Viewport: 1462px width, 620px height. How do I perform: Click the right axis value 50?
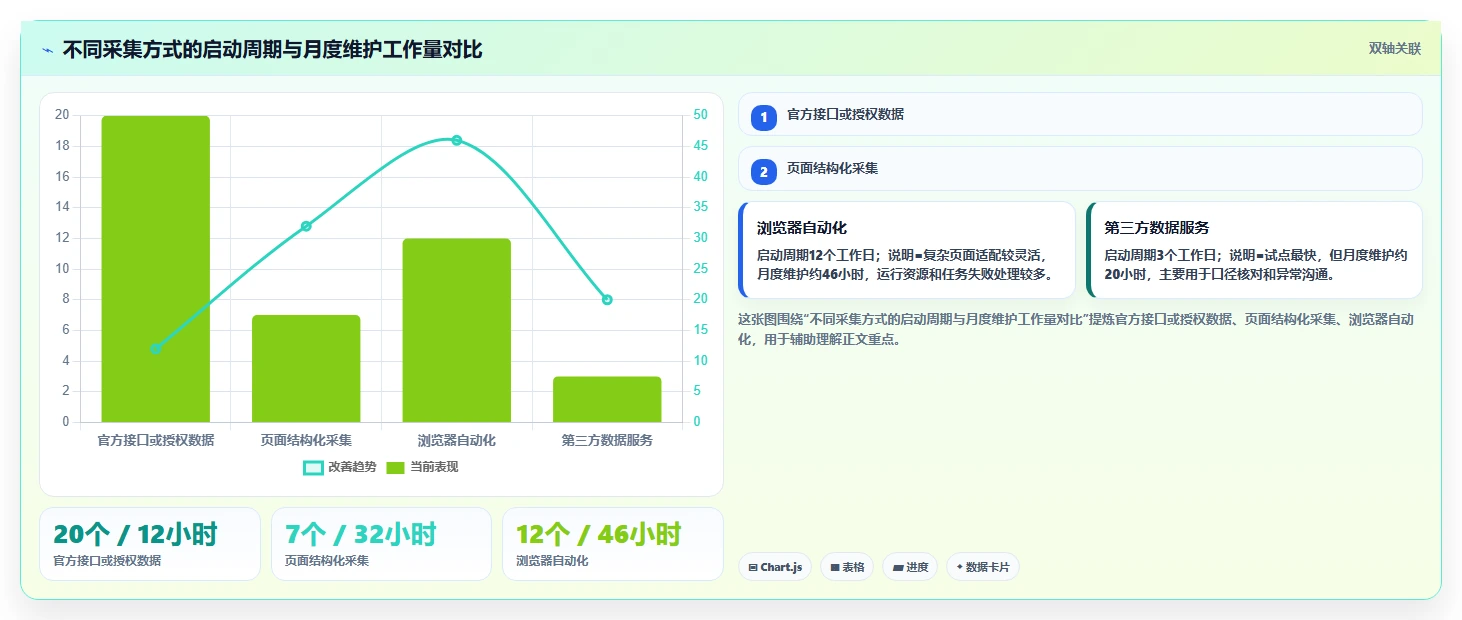coord(700,115)
